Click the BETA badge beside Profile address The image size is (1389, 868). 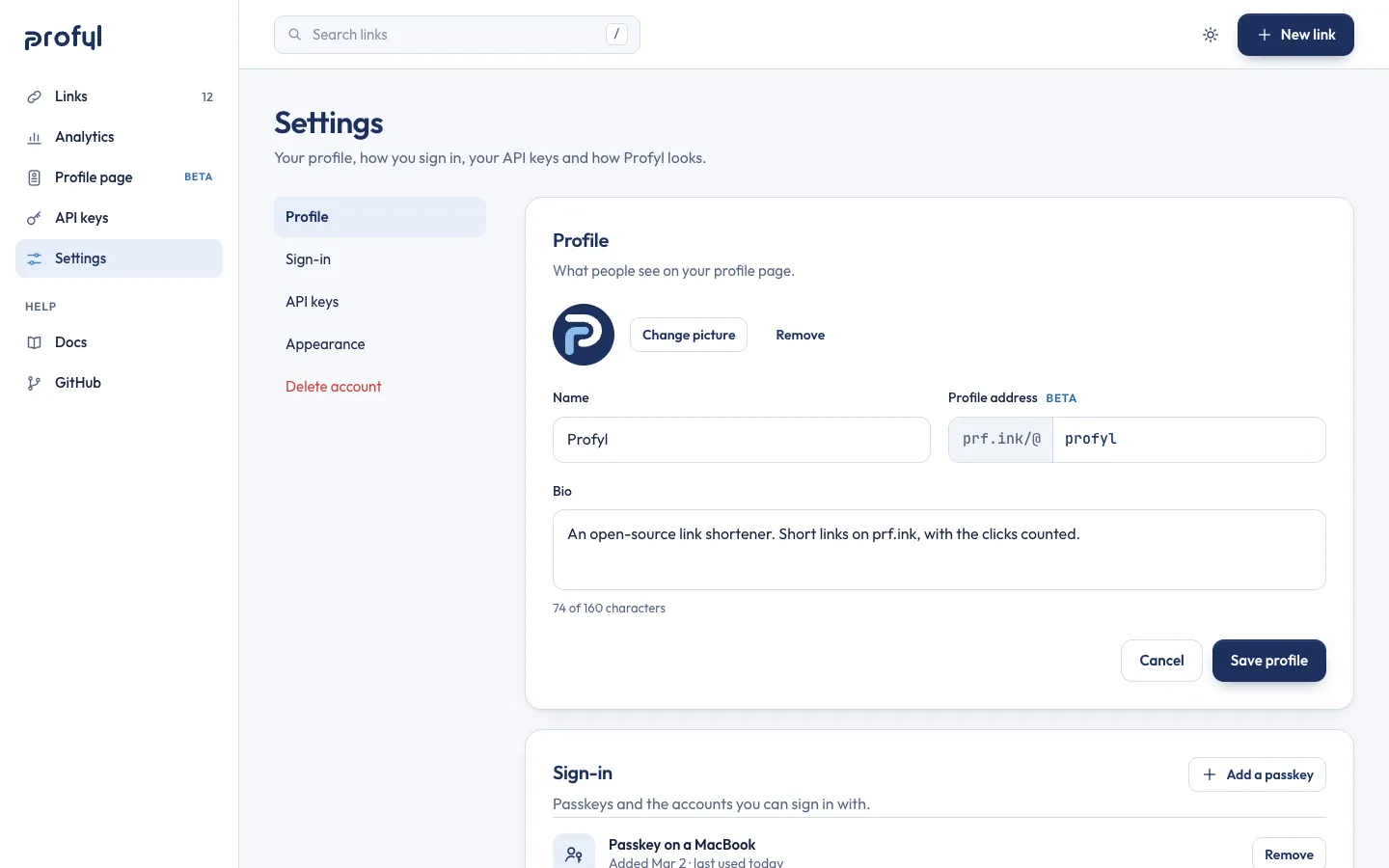point(1061,398)
